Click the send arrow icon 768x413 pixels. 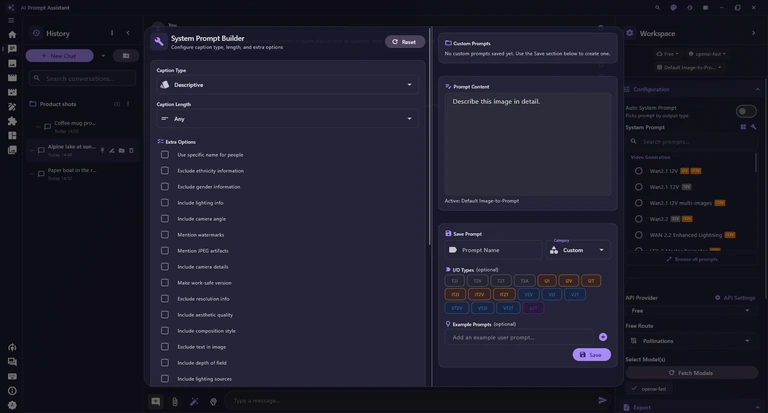pos(602,400)
